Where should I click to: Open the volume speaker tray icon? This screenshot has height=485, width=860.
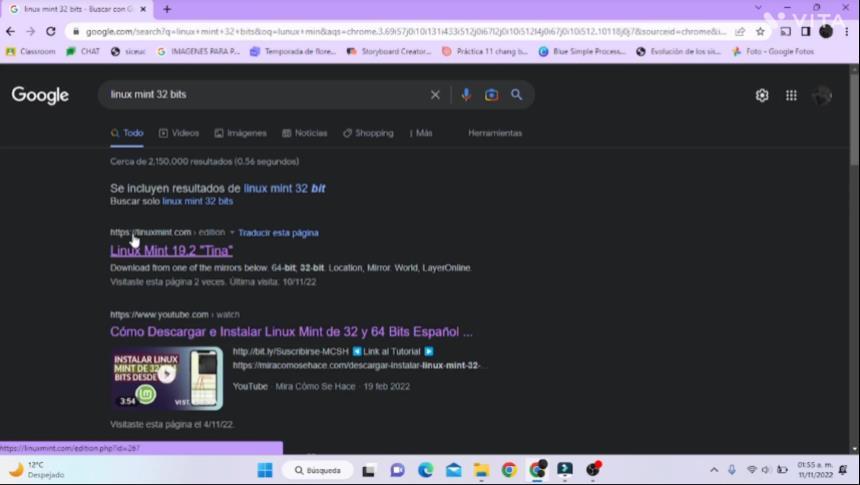click(x=766, y=470)
